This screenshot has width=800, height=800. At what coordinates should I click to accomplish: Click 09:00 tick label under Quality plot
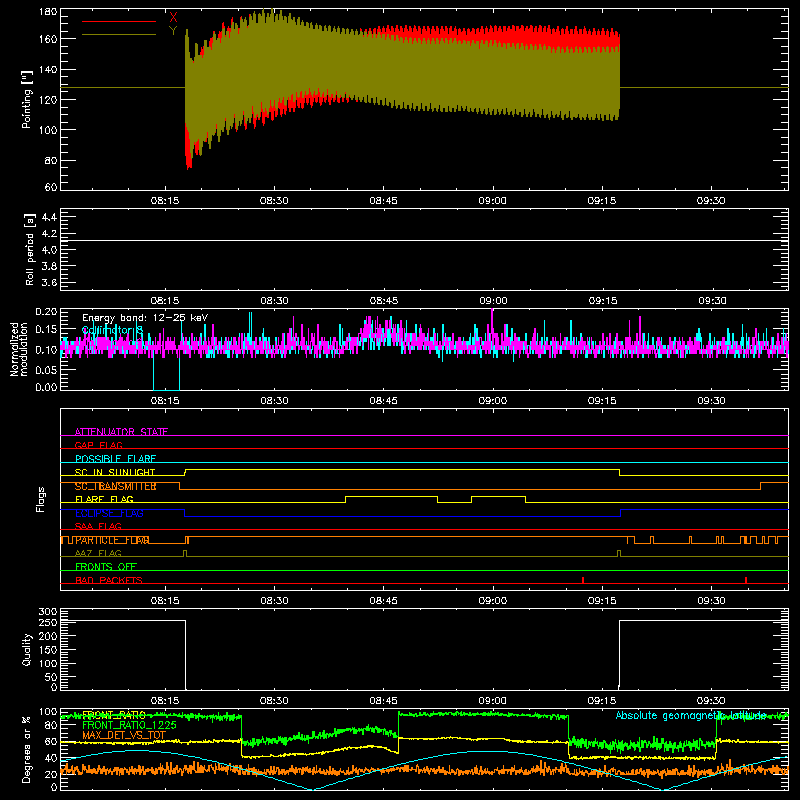click(x=493, y=701)
